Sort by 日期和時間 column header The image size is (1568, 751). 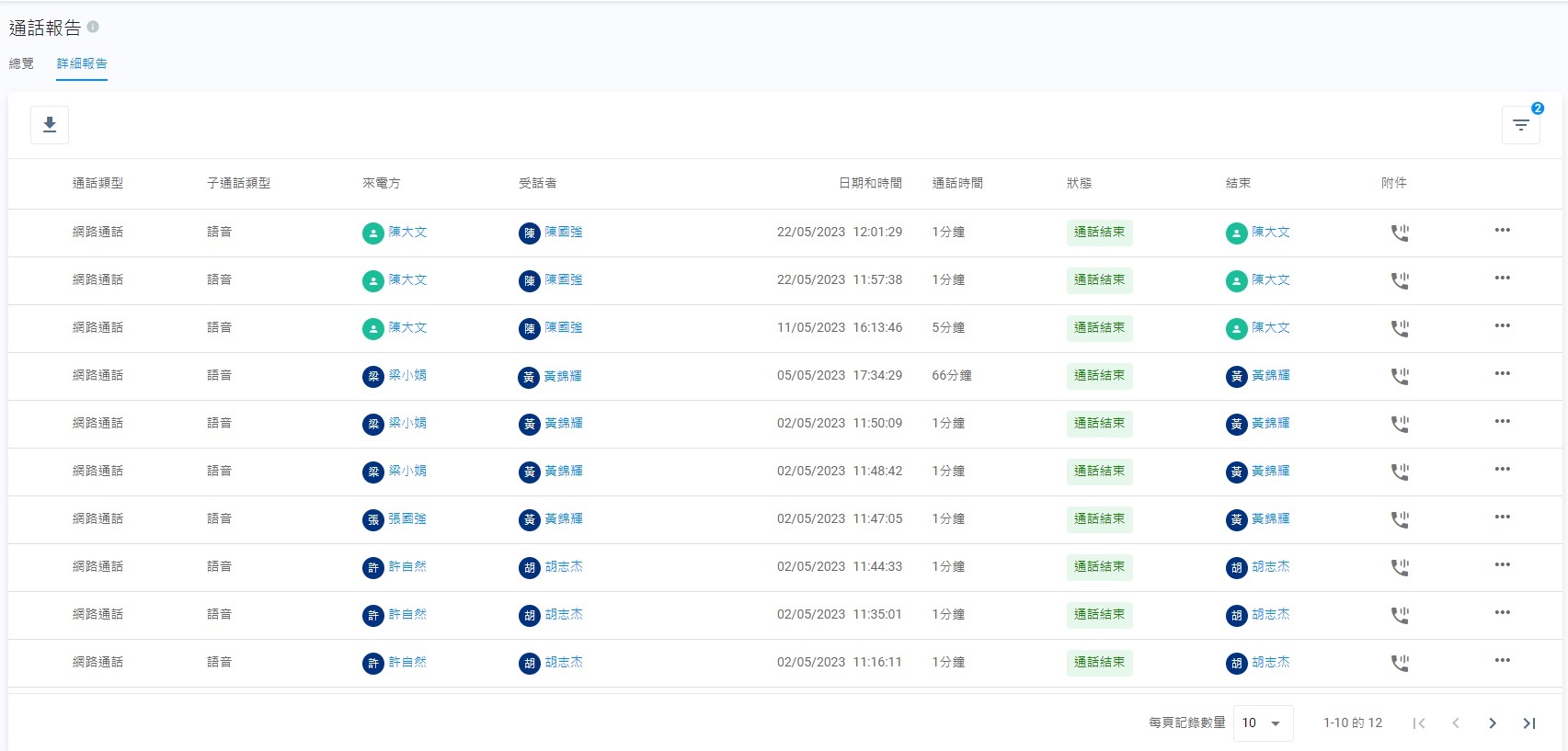pyautogui.click(x=869, y=184)
